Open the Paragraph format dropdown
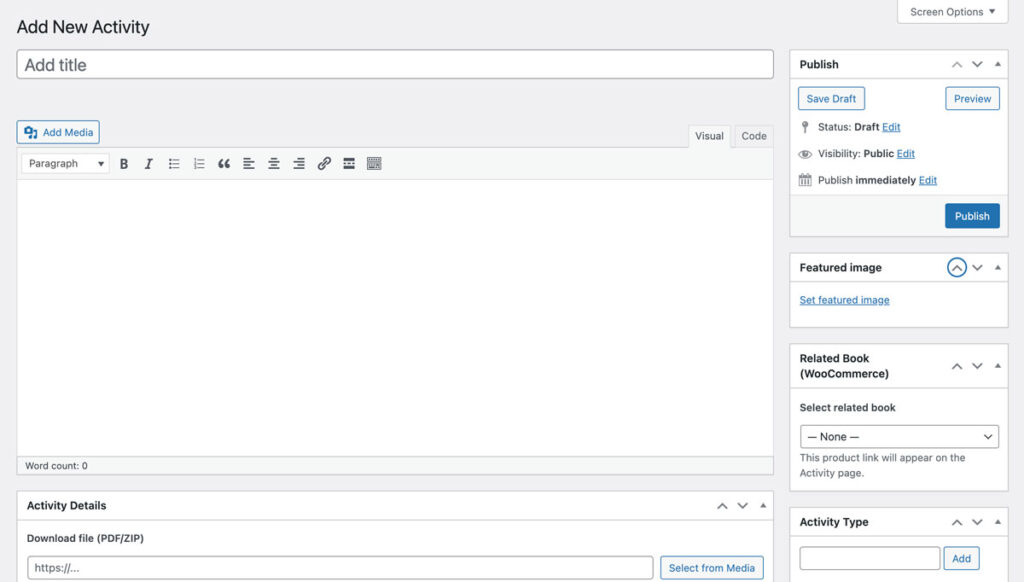 point(66,164)
